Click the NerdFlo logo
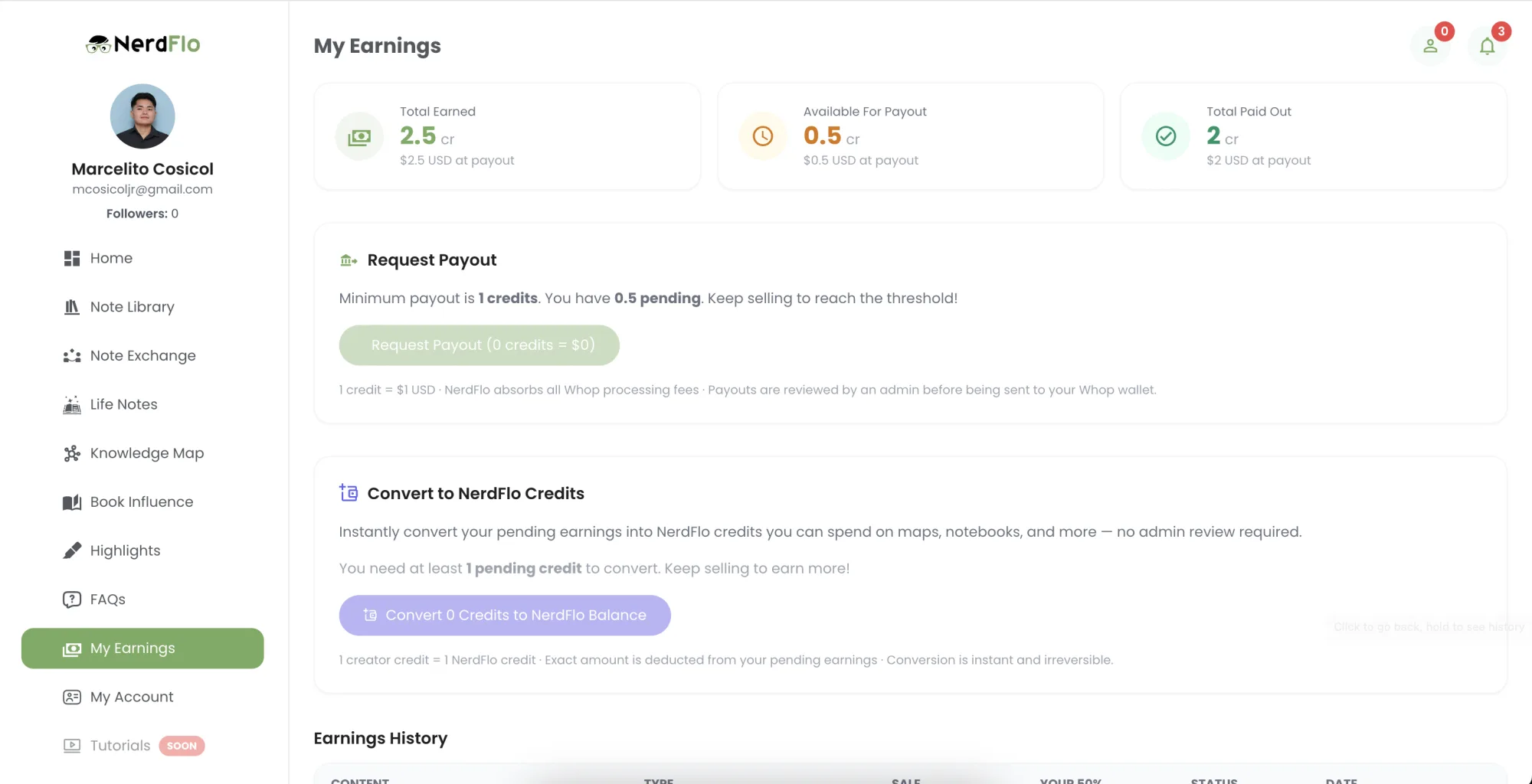This screenshot has height=784, width=1532. [143, 44]
